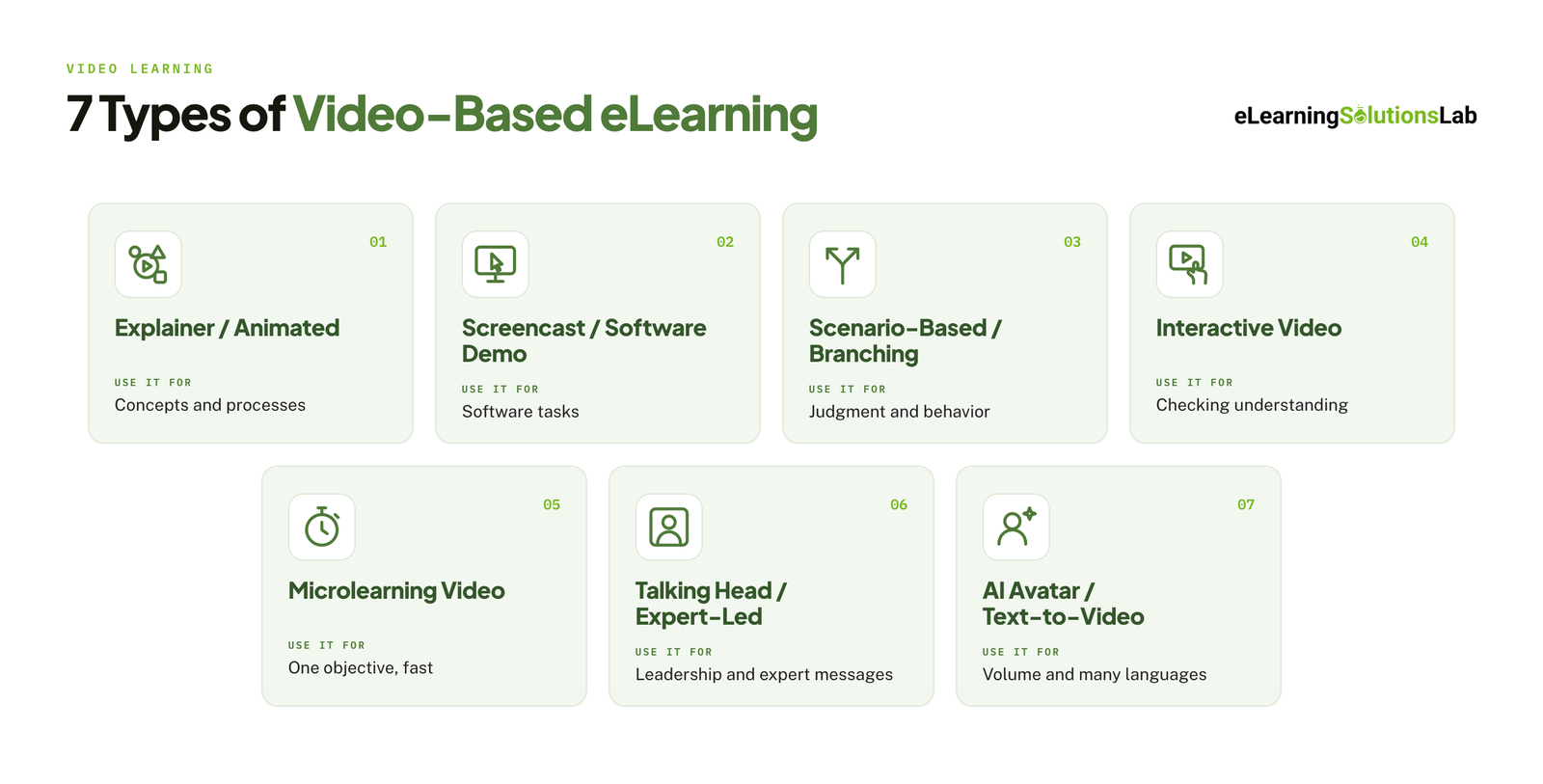Select "USE IT FOR" label in AI Avatar card

point(1021,653)
